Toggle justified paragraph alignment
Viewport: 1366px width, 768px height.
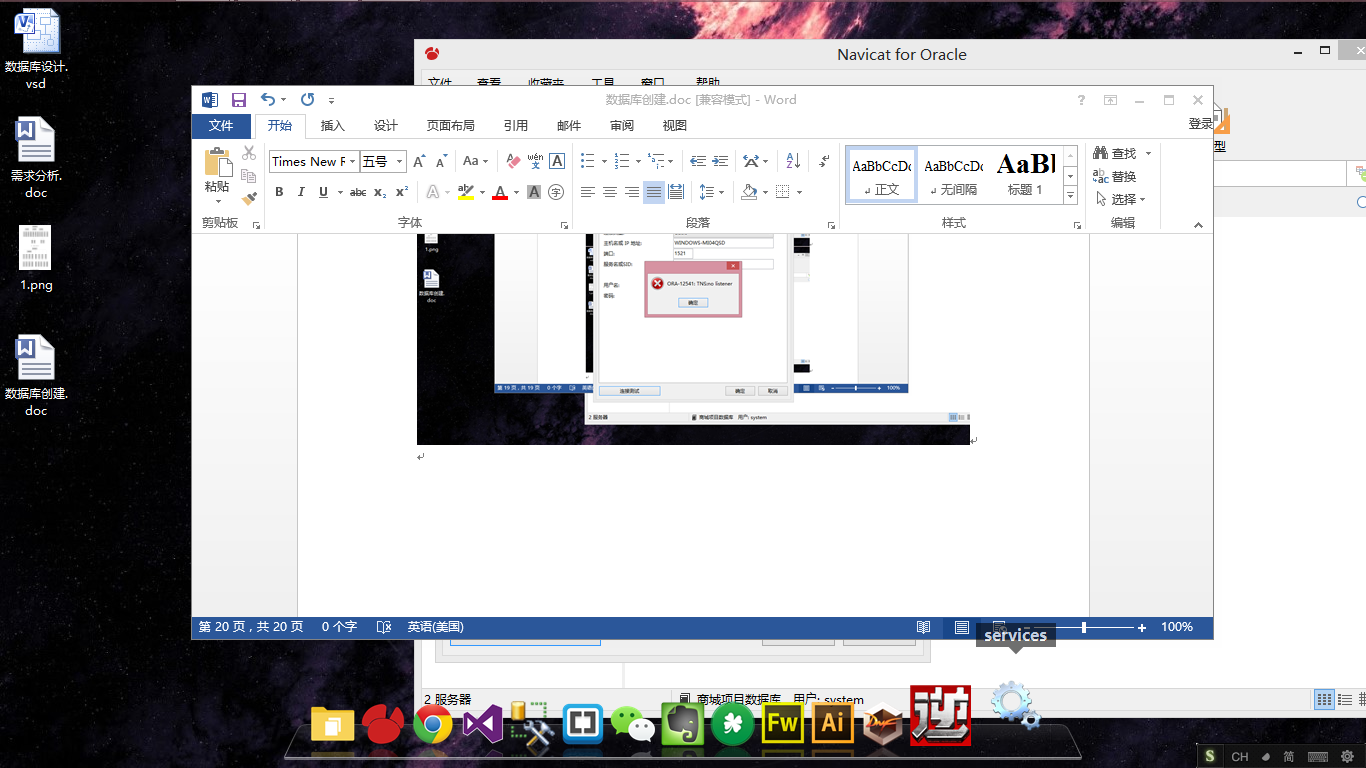coord(654,192)
